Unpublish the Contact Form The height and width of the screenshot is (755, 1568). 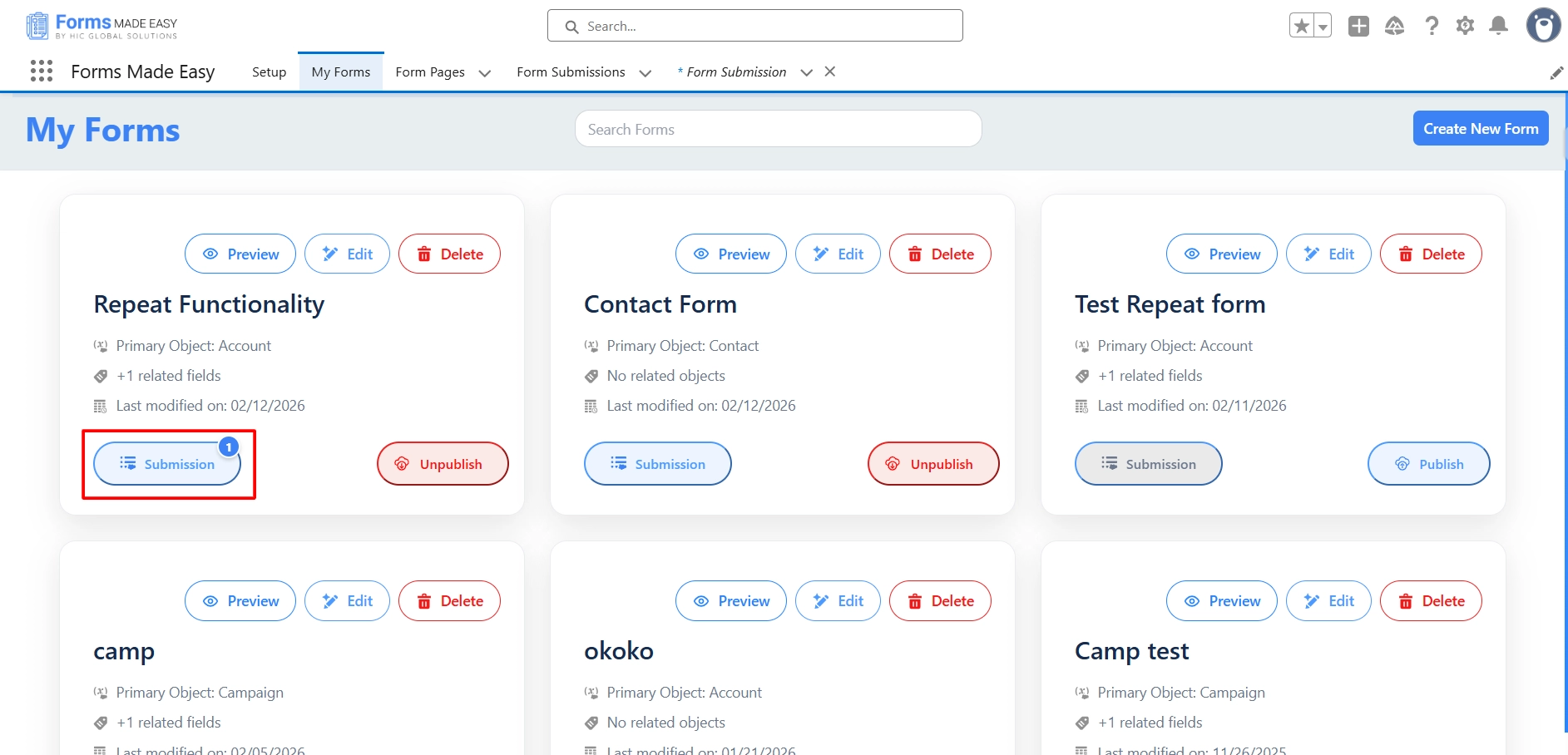(x=932, y=464)
